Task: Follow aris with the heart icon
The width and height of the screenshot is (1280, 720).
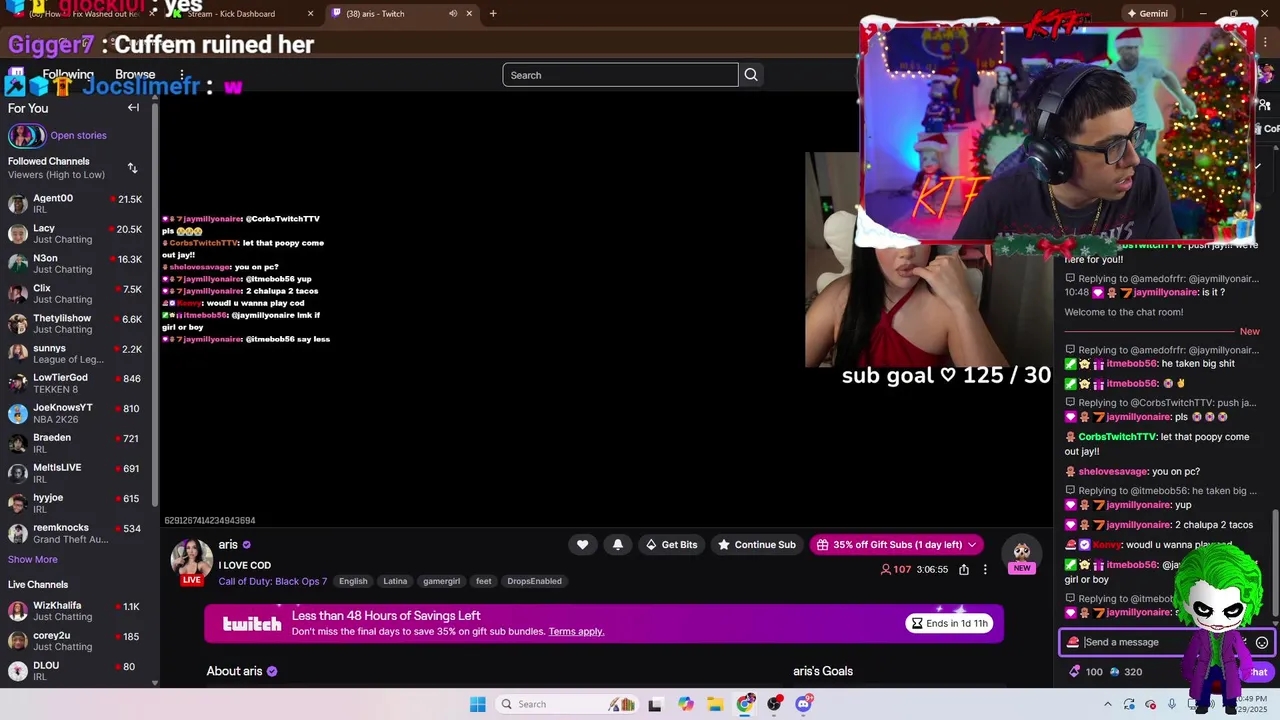Action: [x=582, y=545]
